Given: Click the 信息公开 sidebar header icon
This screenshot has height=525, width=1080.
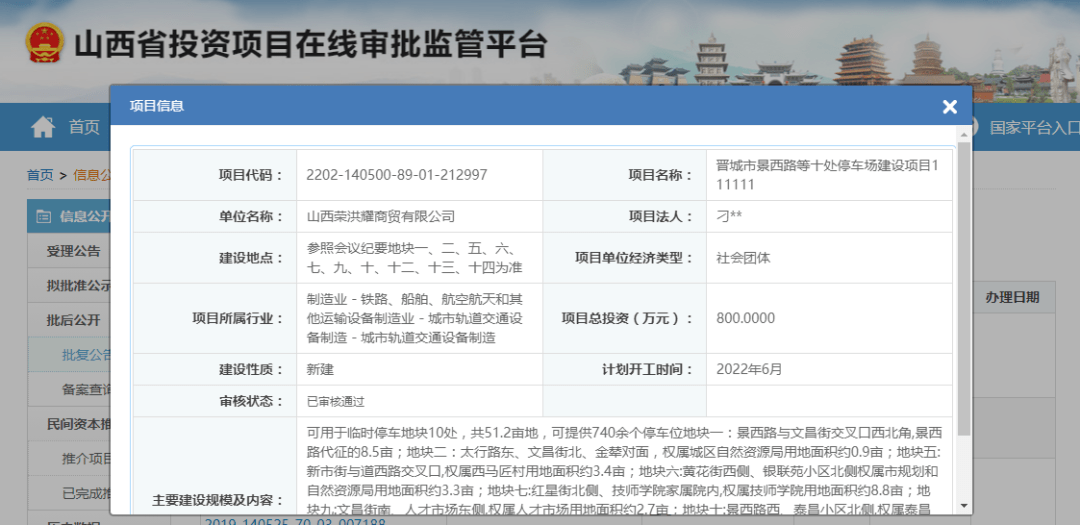Looking at the screenshot, I should tap(43, 216).
